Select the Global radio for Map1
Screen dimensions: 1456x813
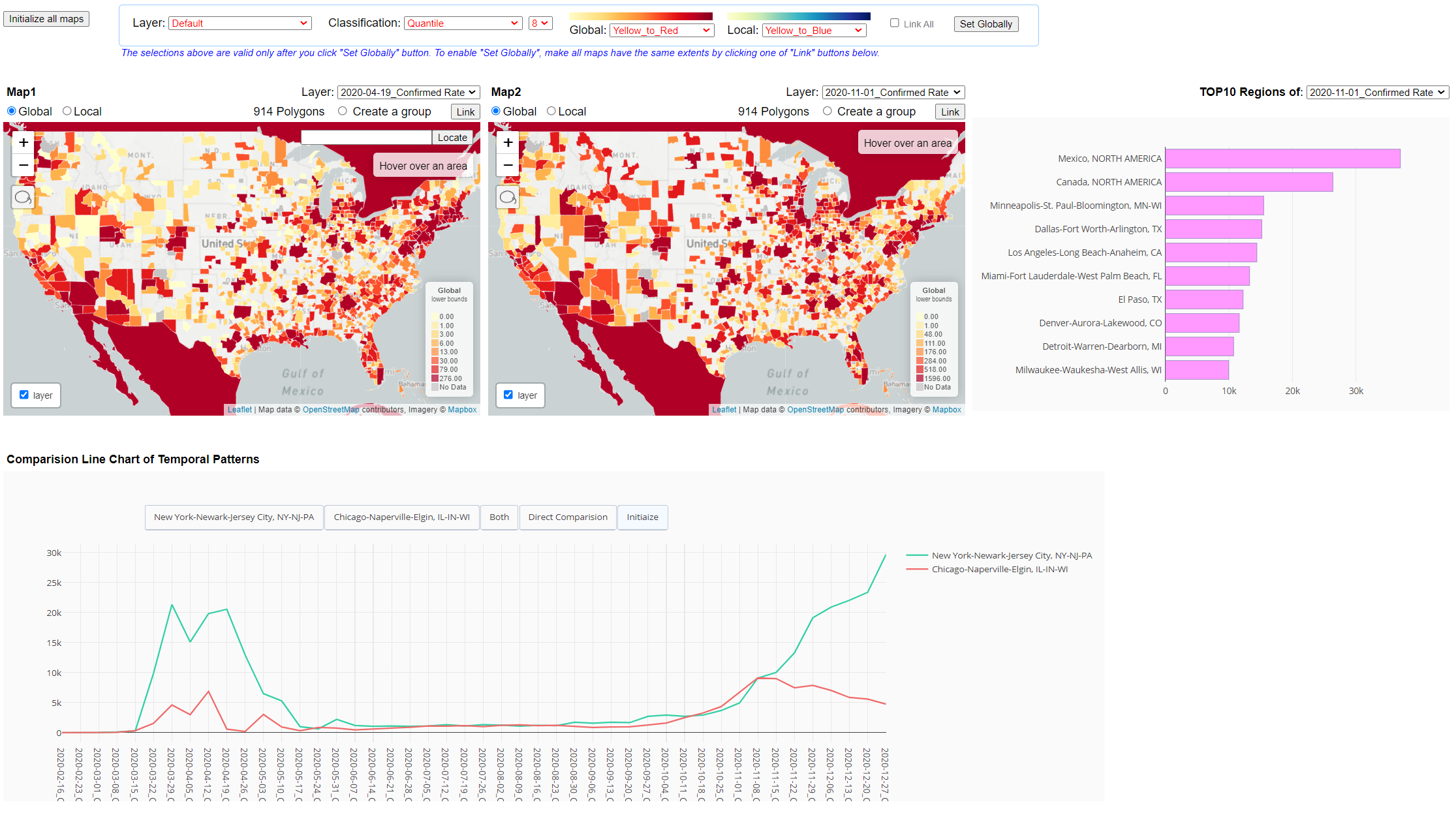click(11, 111)
